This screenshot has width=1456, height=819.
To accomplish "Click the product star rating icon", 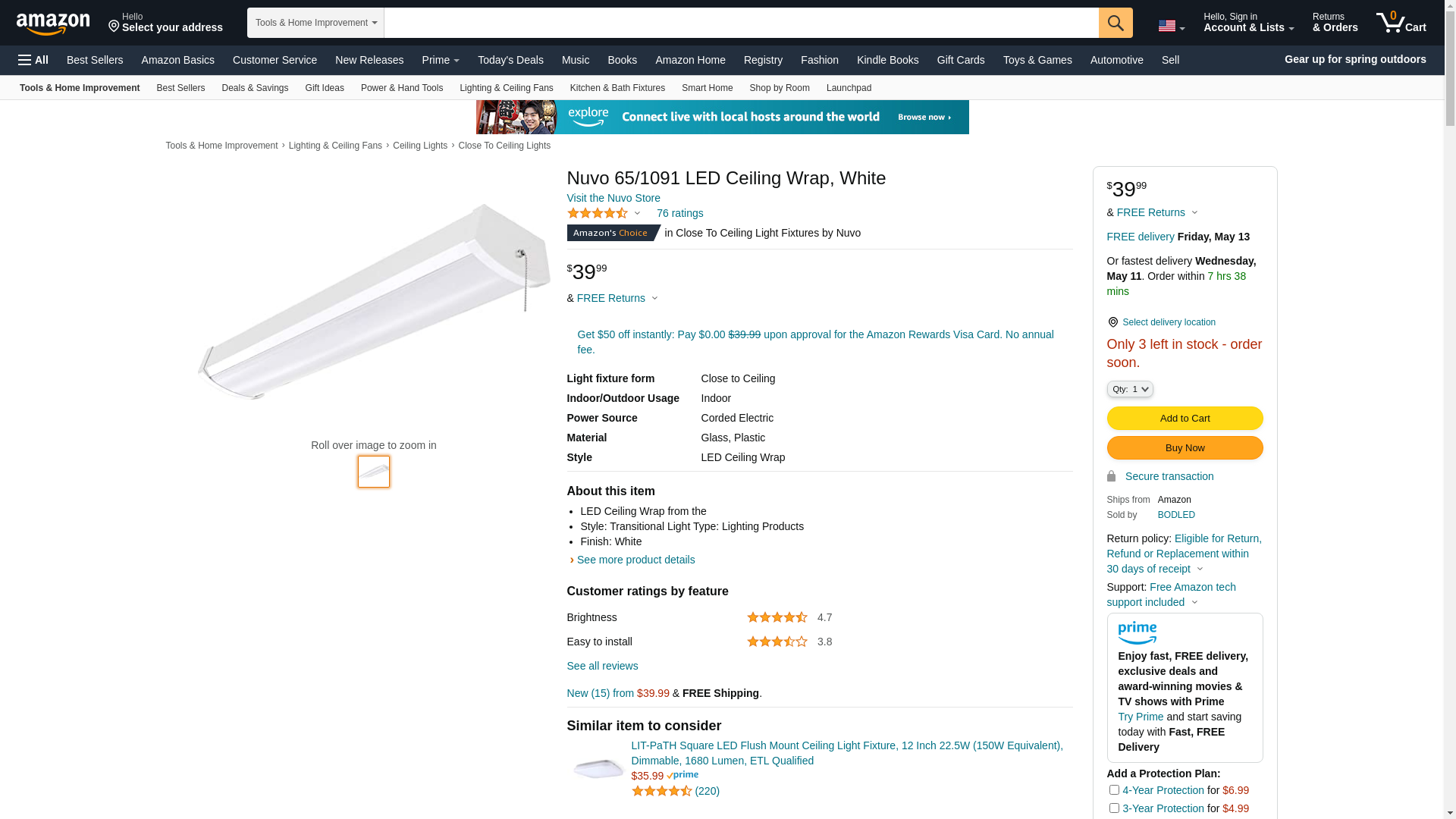I will 598,214.
